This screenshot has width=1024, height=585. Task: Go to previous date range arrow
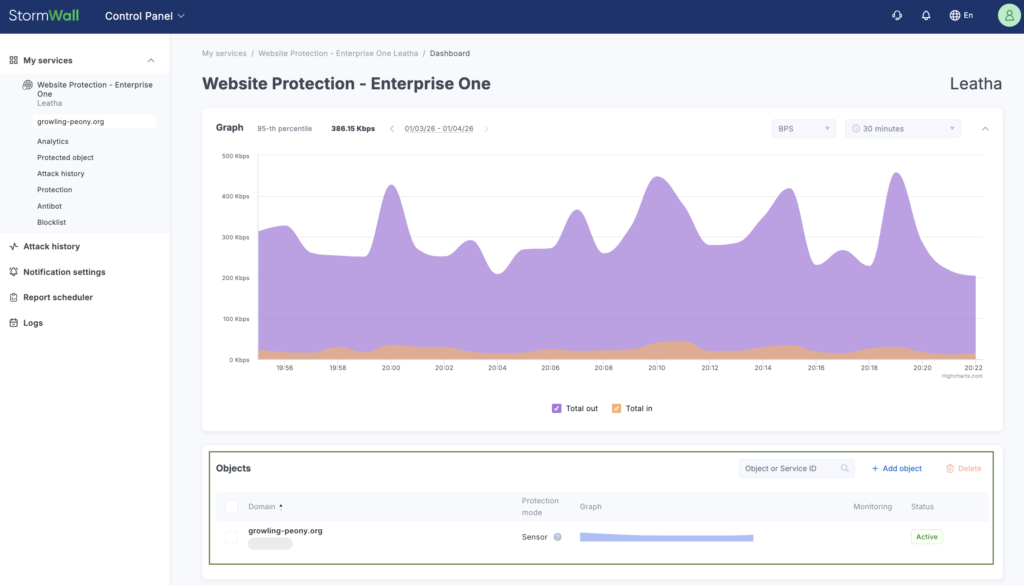click(x=392, y=129)
